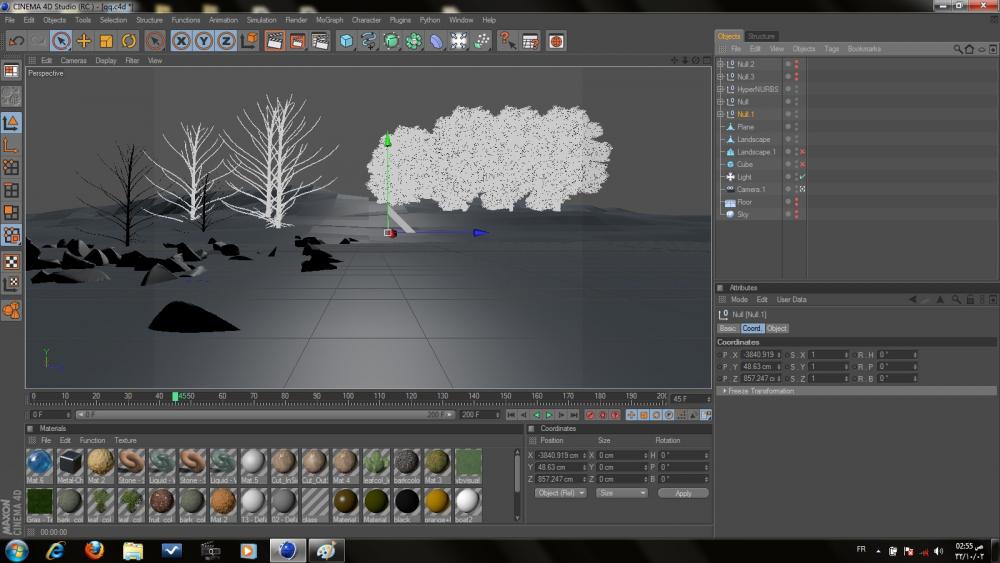Select the Rotate tool icon
The height and width of the screenshot is (563, 1000).
point(129,41)
